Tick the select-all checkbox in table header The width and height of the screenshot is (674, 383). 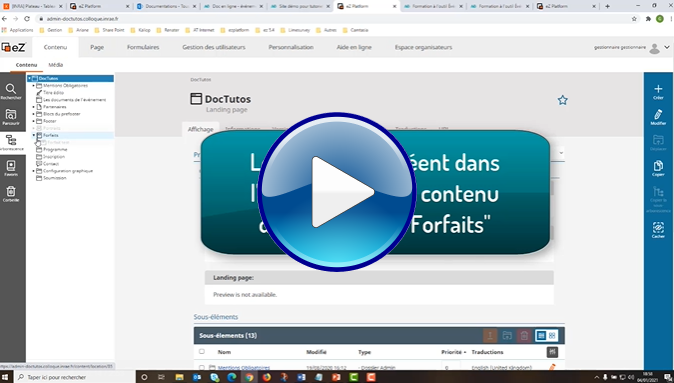[202, 352]
